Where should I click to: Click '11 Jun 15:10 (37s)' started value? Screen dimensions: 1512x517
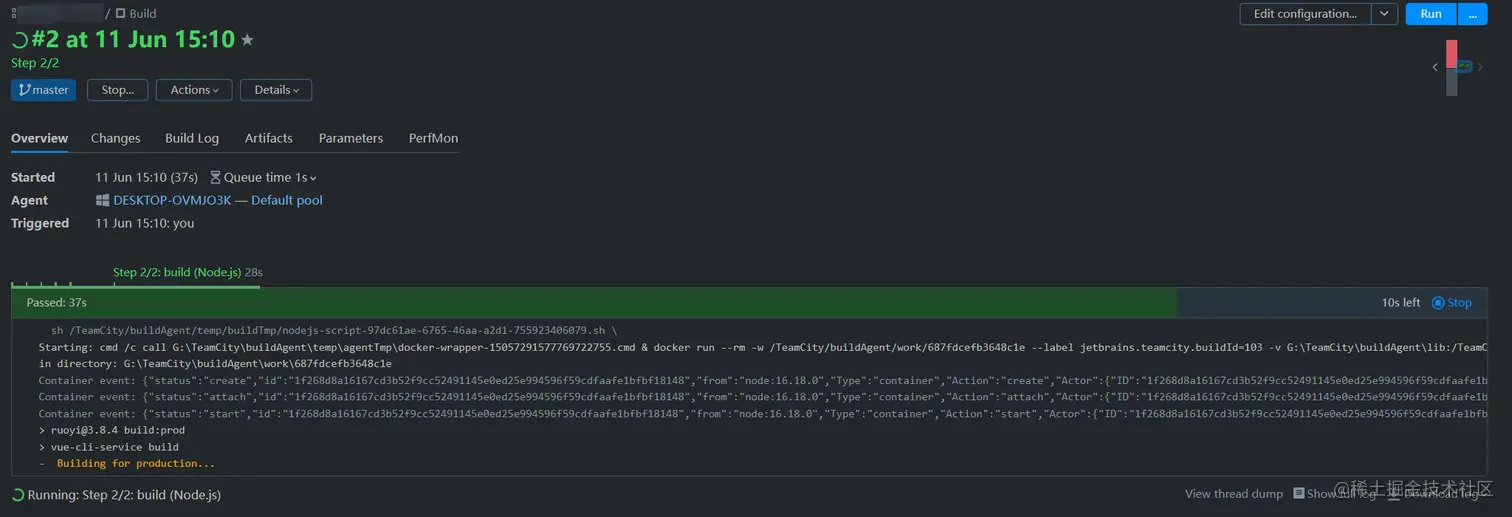pyautogui.click(x=146, y=177)
